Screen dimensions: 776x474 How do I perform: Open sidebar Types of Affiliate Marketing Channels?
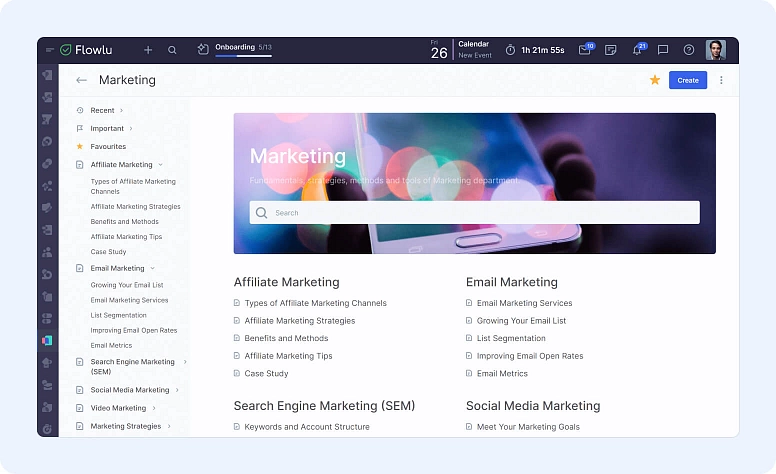[133, 187]
